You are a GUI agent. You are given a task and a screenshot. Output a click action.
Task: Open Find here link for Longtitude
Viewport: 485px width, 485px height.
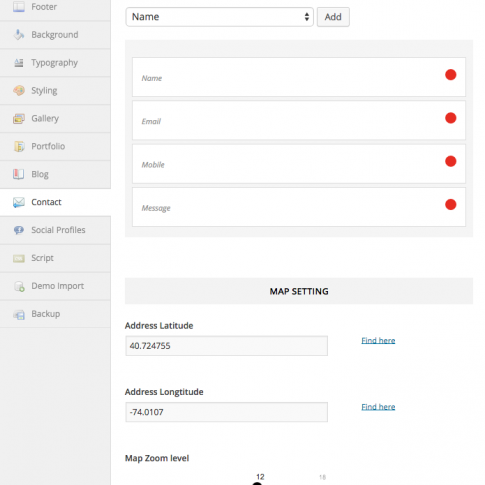point(378,407)
